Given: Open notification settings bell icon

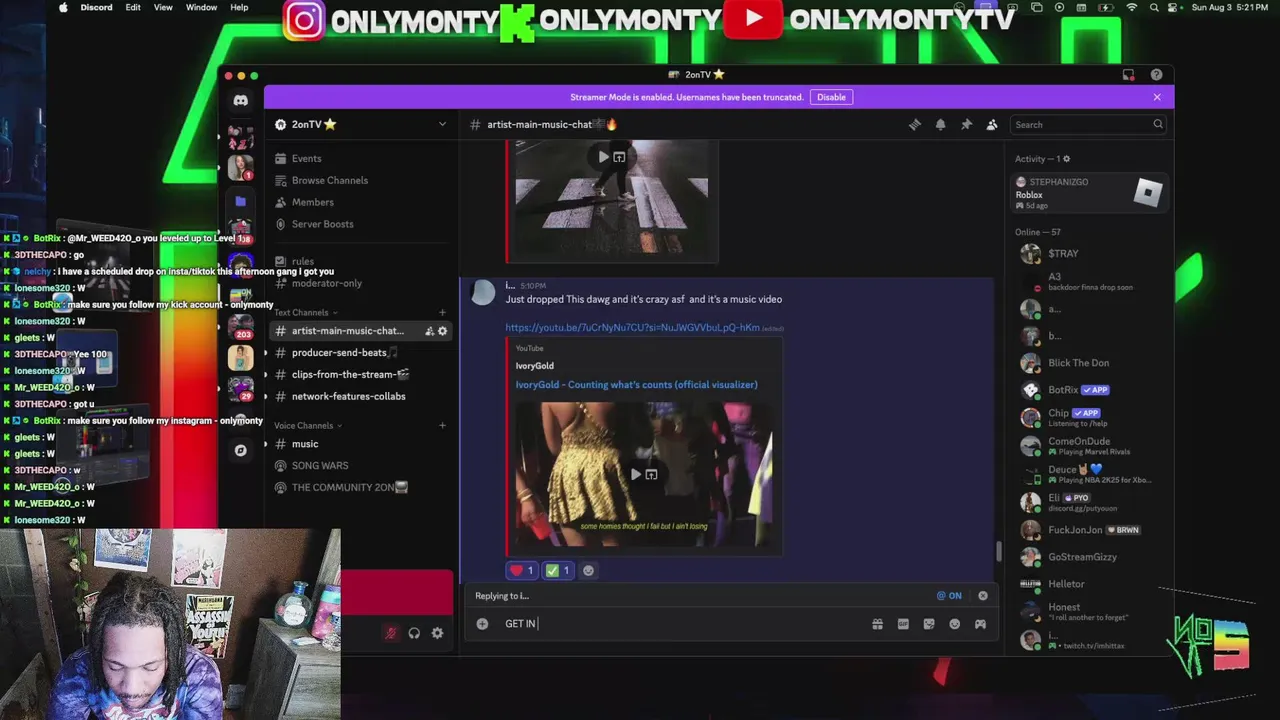Looking at the screenshot, I should click(x=940, y=125).
